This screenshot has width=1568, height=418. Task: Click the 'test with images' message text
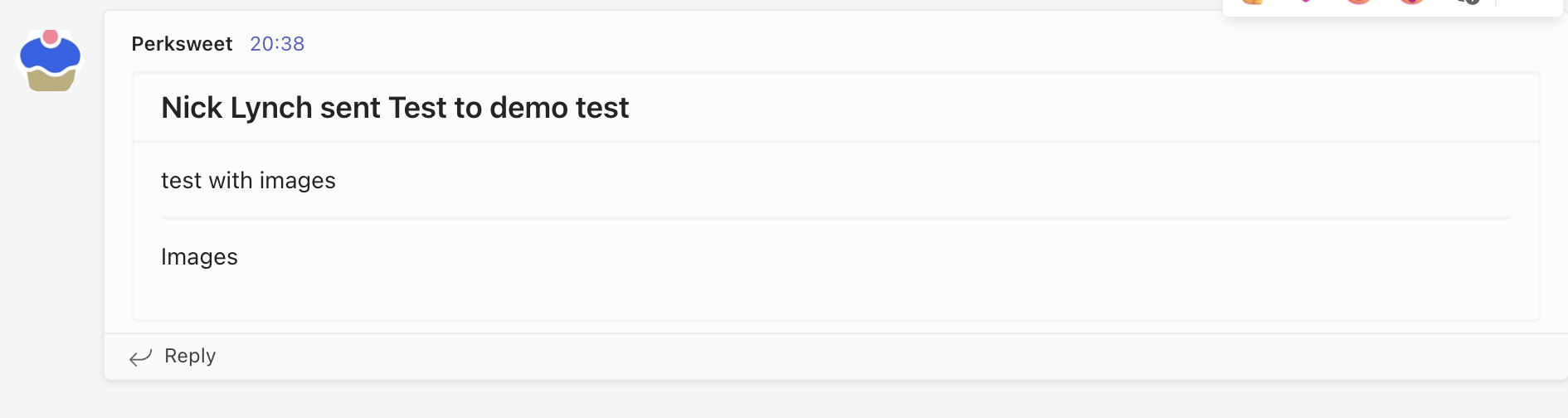coord(248,181)
